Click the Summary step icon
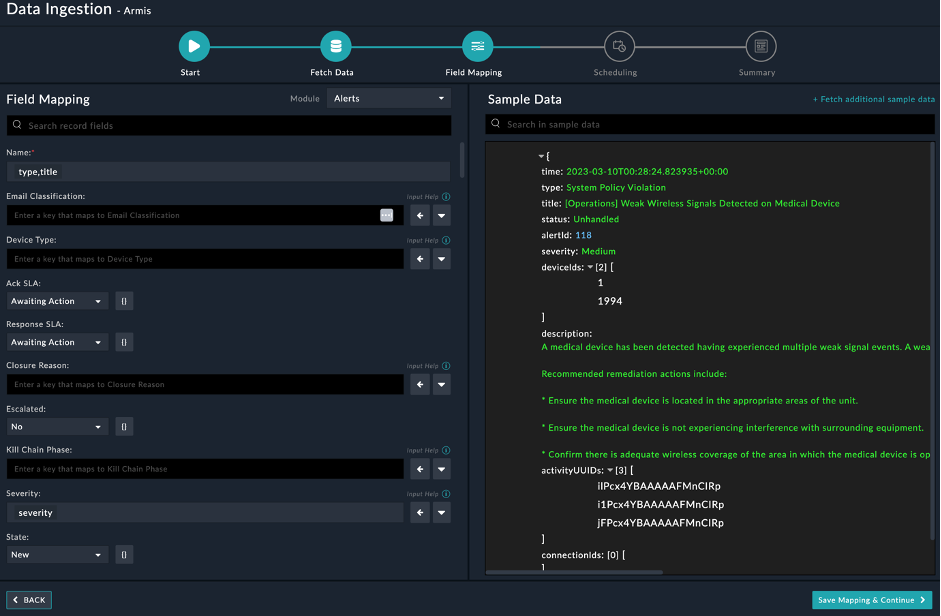Viewport: 941px width, 616px height. tap(761, 46)
